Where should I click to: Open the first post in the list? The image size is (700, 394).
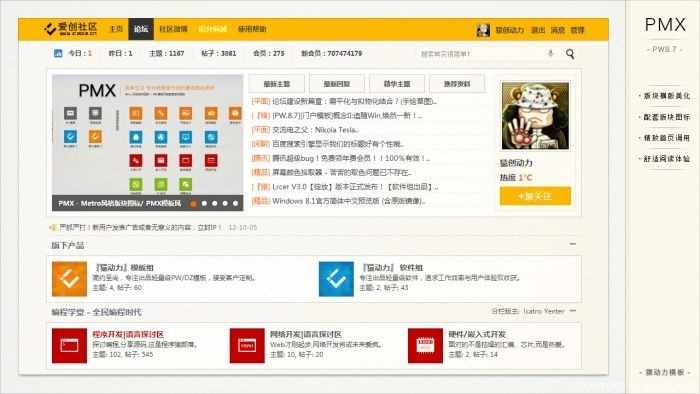click(354, 101)
